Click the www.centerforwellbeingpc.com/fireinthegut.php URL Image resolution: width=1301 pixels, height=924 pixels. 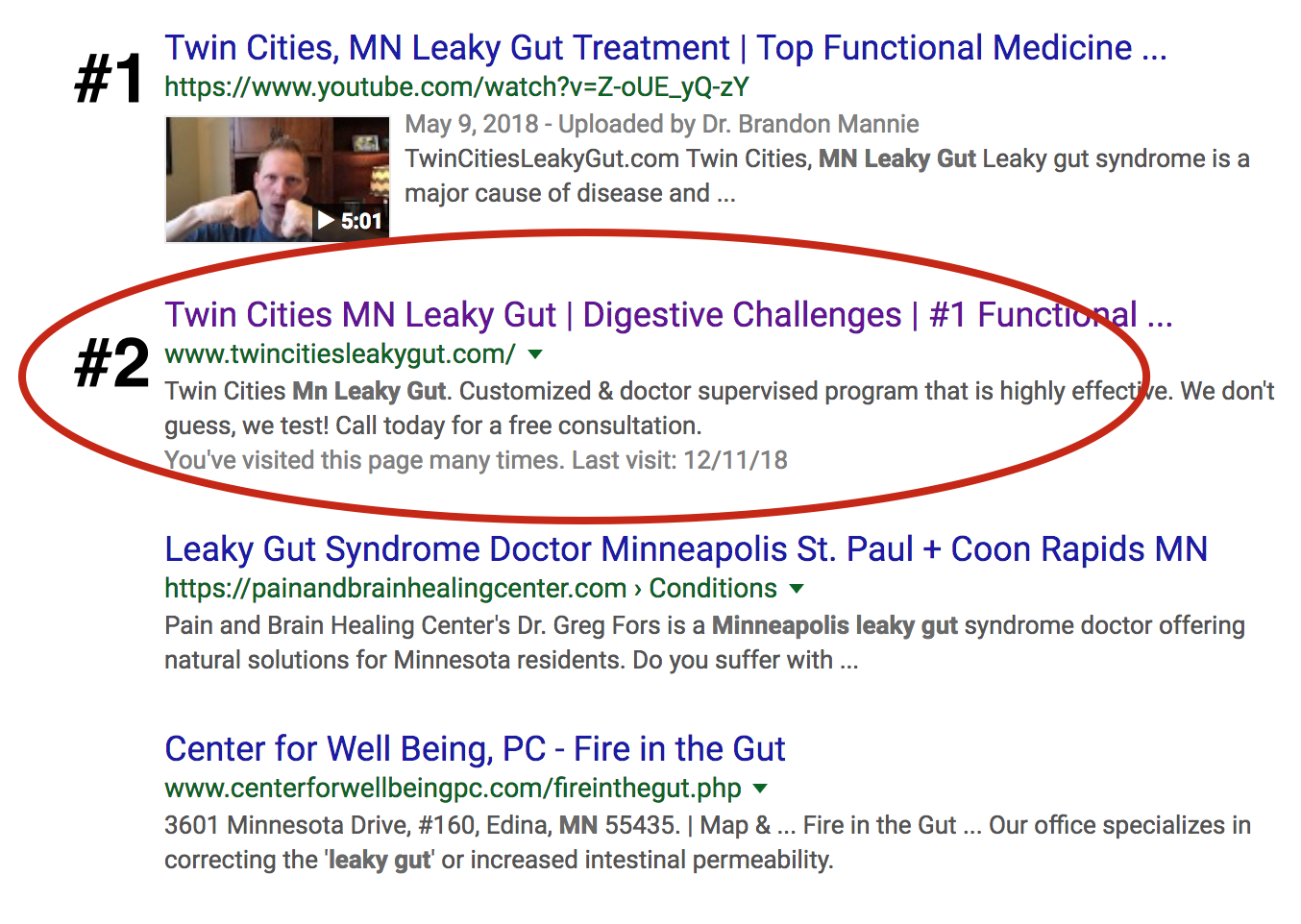coord(453,789)
